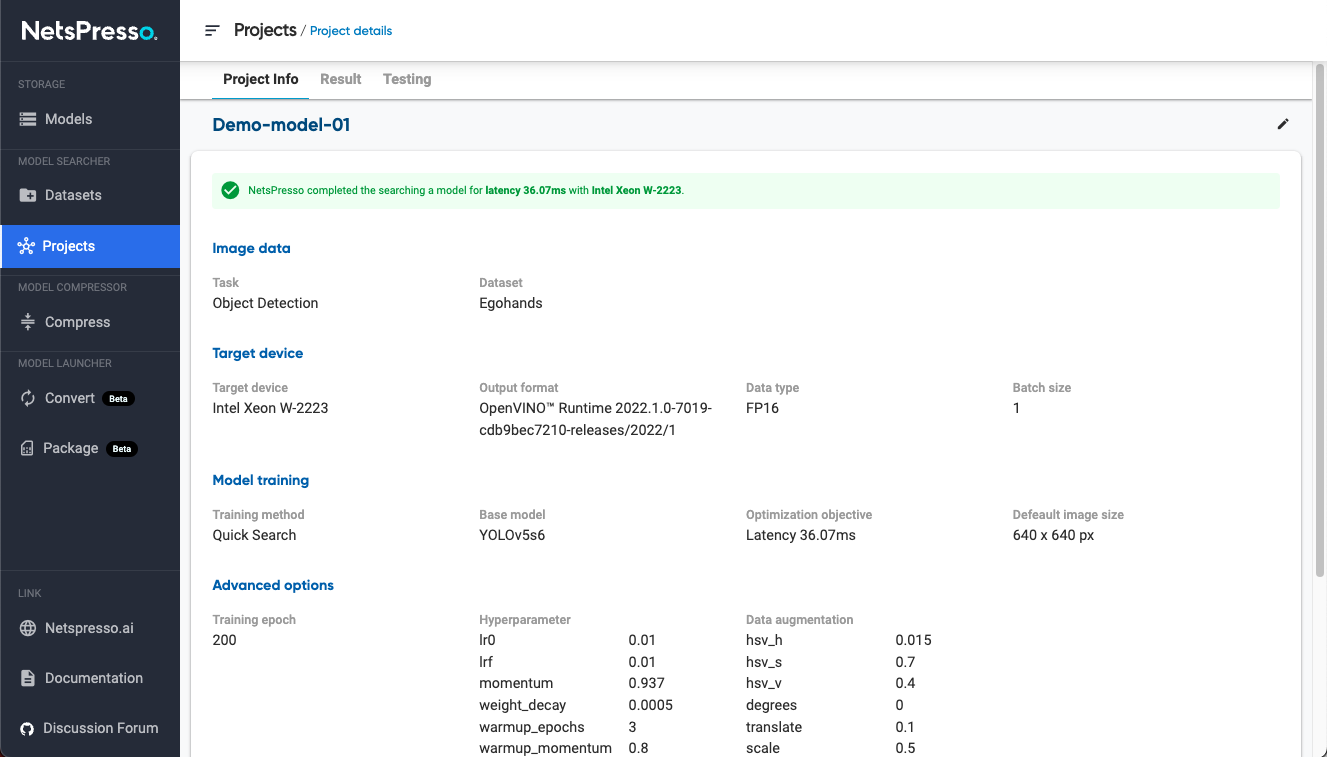The width and height of the screenshot is (1327, 757).
Task: Click the hsv_s value 0.7
Action: coord(905,662)
